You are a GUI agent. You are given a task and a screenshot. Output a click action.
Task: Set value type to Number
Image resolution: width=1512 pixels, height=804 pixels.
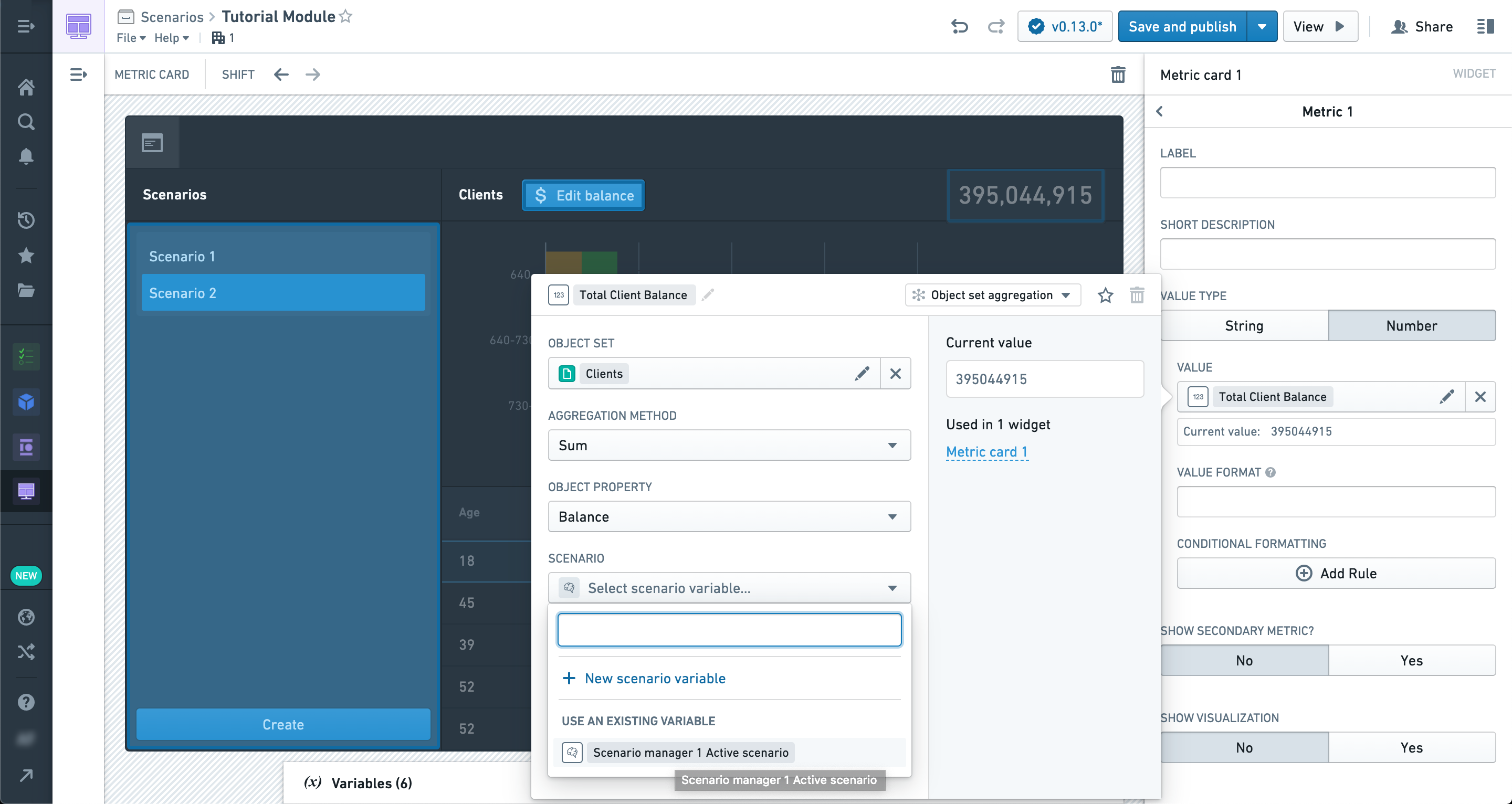(x=1412, y=326)
